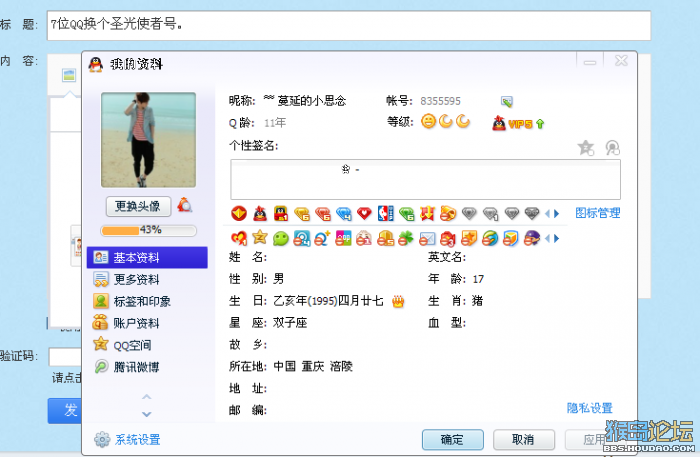This screenshot has height=457, width=700.
Task: Click the purple helmet game icon
Action: tap(532, 238)
